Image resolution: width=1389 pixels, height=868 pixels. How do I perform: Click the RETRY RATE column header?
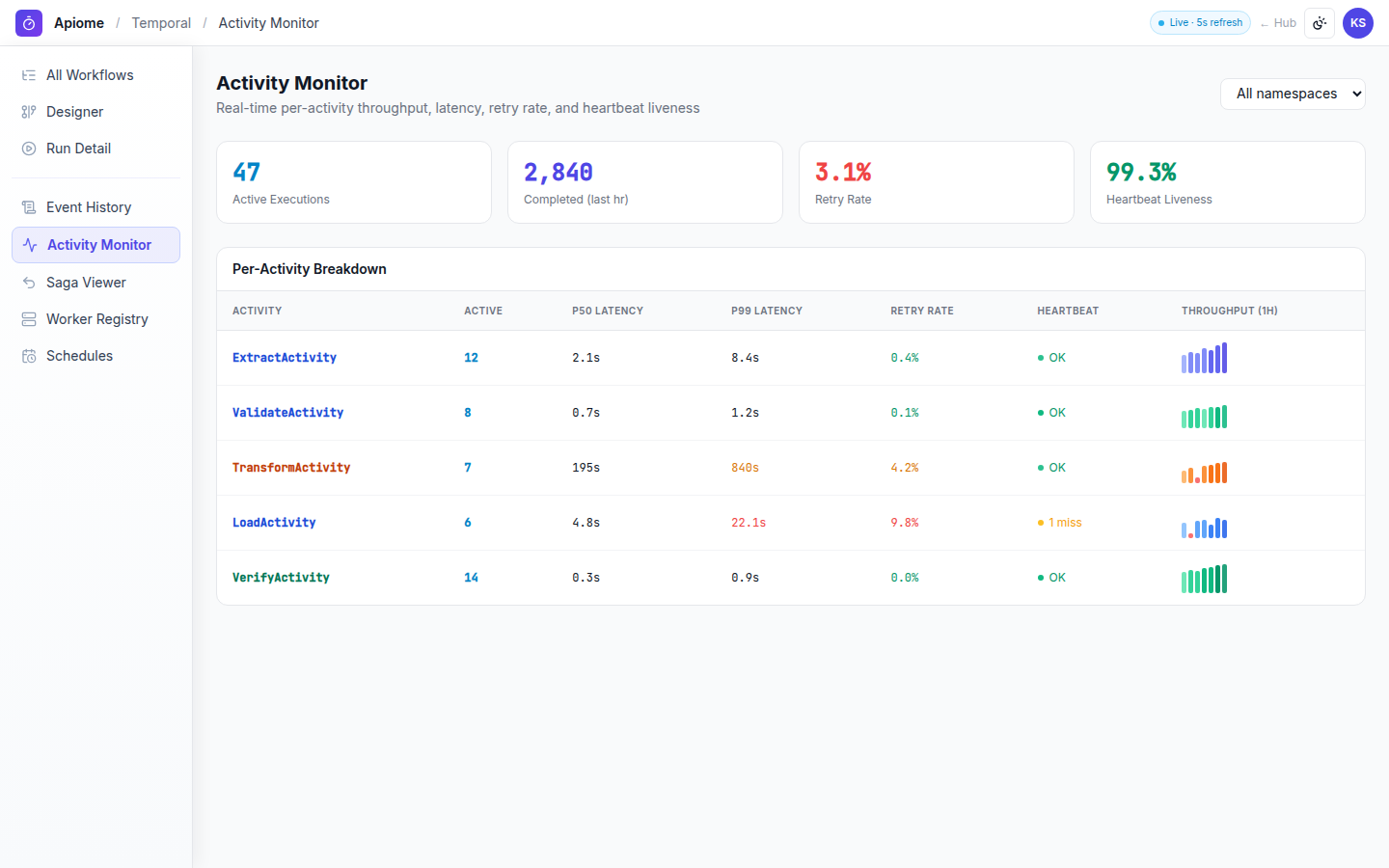pos(922,311)
